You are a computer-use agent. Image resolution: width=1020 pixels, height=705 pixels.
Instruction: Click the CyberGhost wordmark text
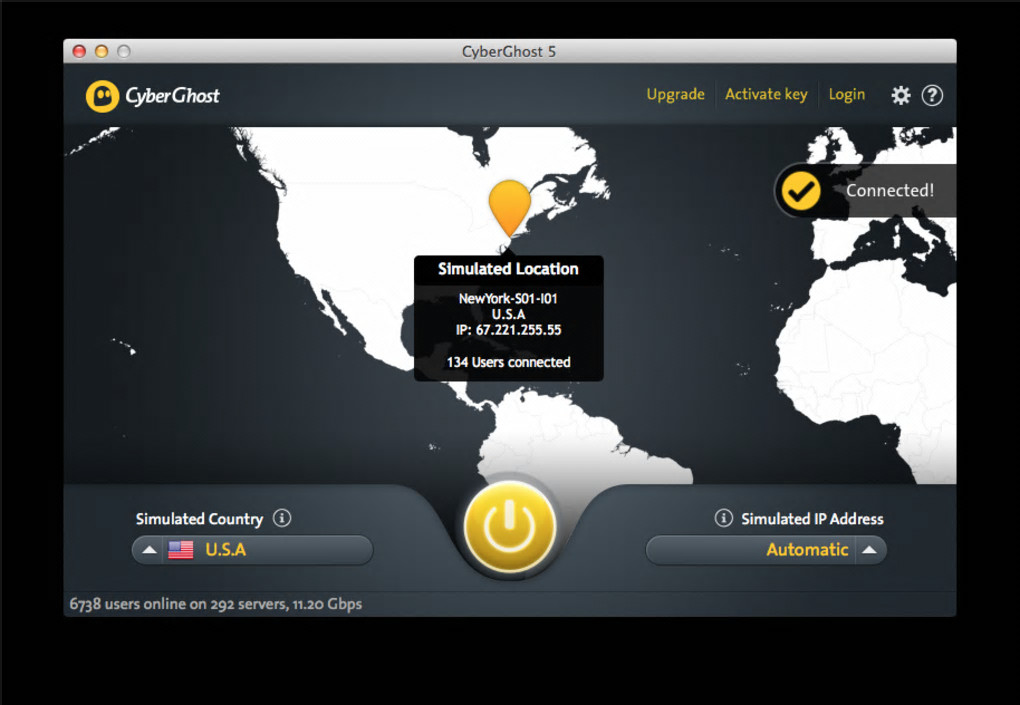(x=172, y=96)
